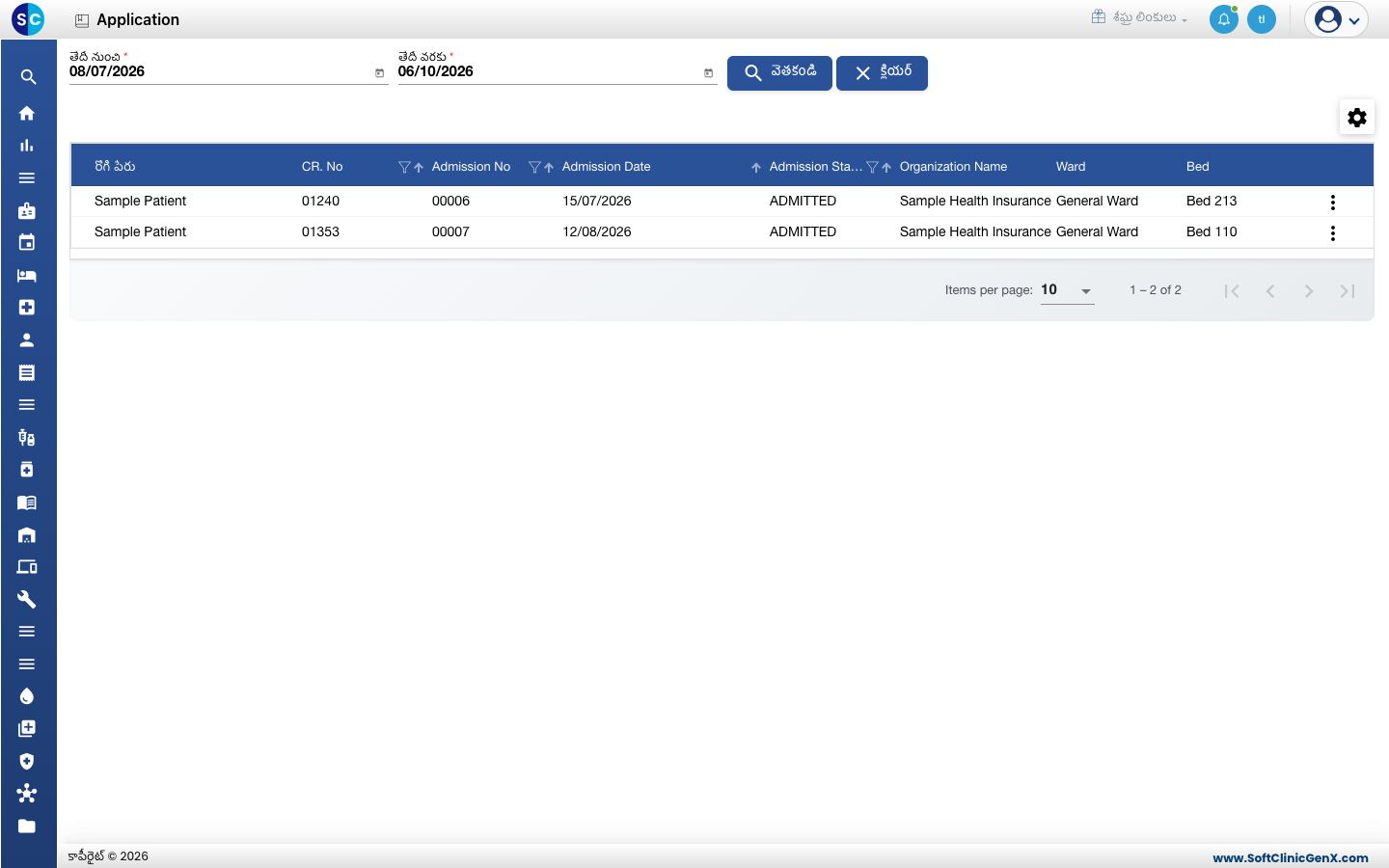Viewport: 1389px width, 868px height.
Task: Open the quick links dropdown
Action: pos(1139,17)
